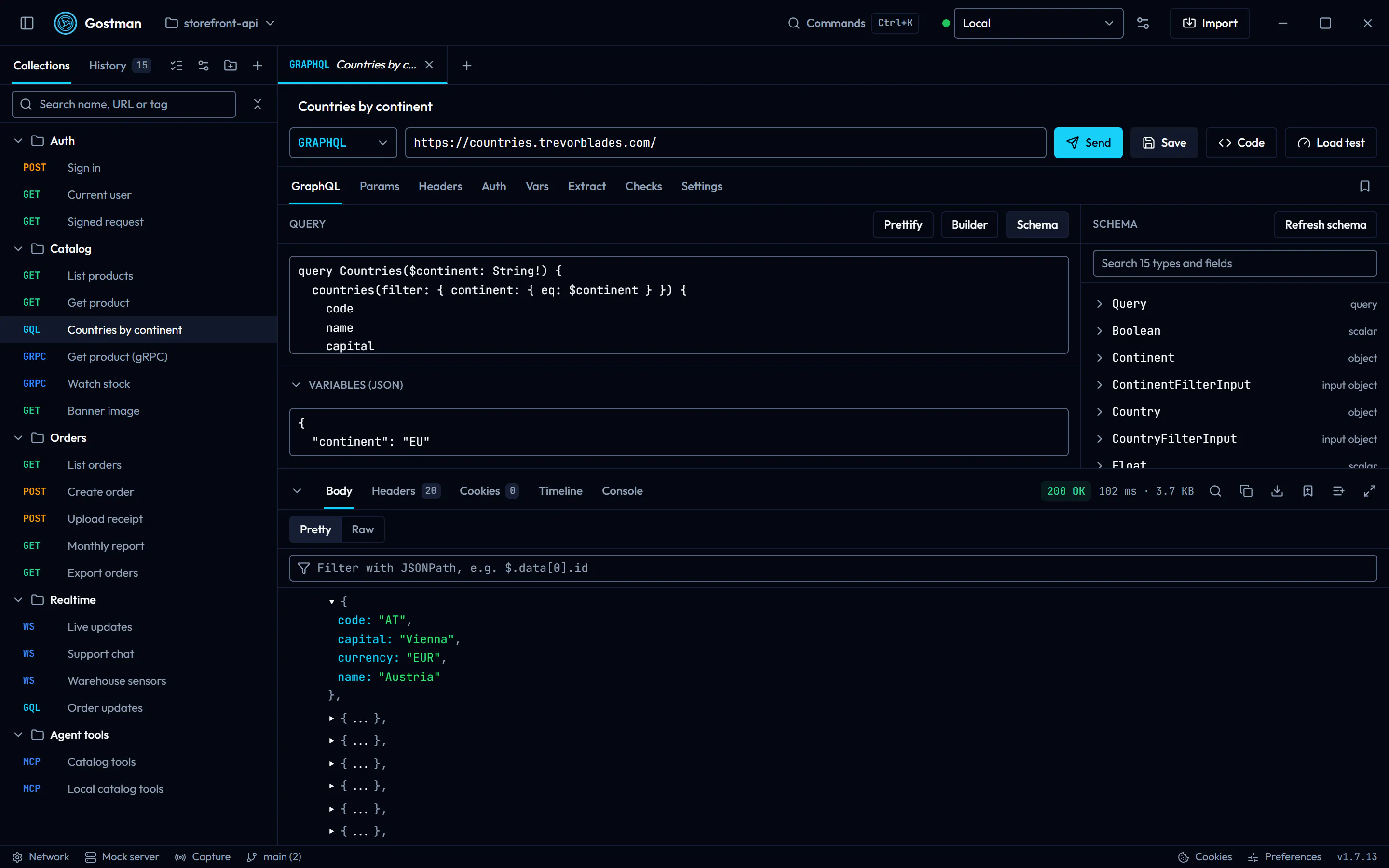This screenshot has height=868, width=1389.
Task: Focus the JSONPath filter field
Action: (x=833, y=568)
